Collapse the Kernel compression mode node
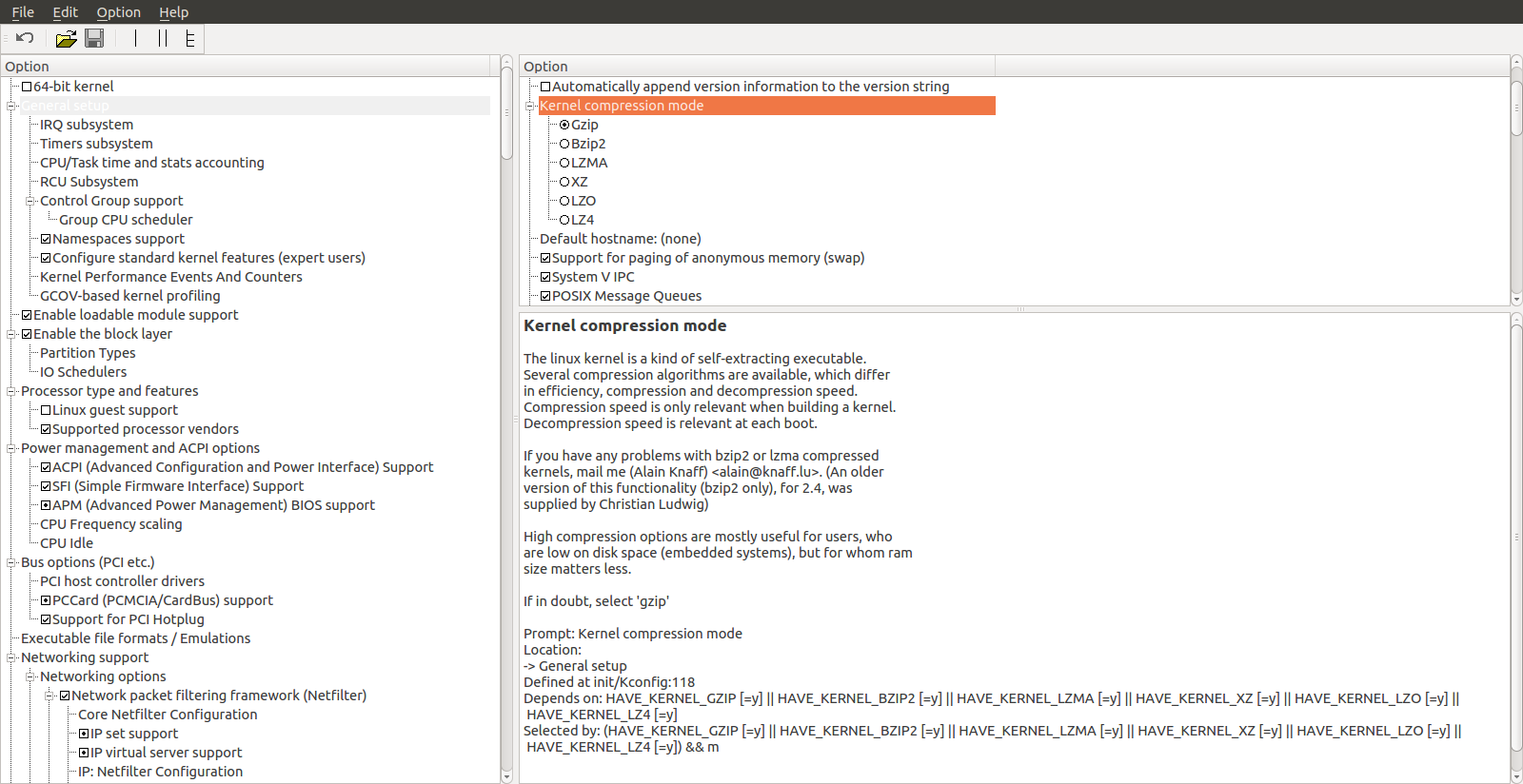This screenshot has width=1523, height=784. 532,106
